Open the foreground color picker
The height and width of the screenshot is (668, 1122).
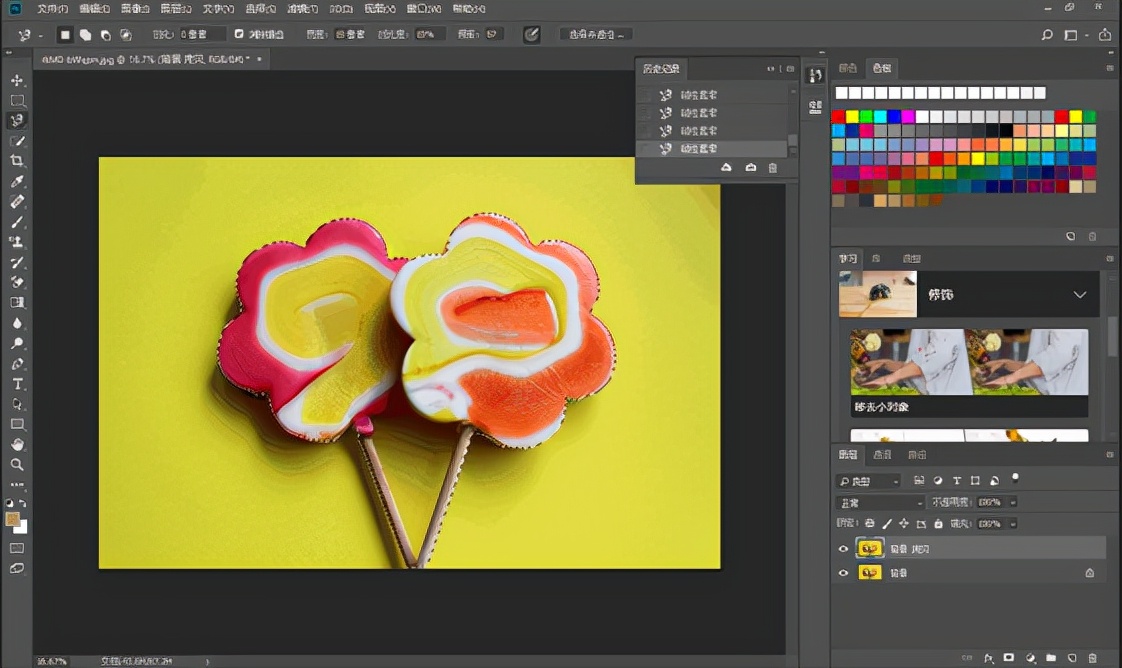coord(12,519)
